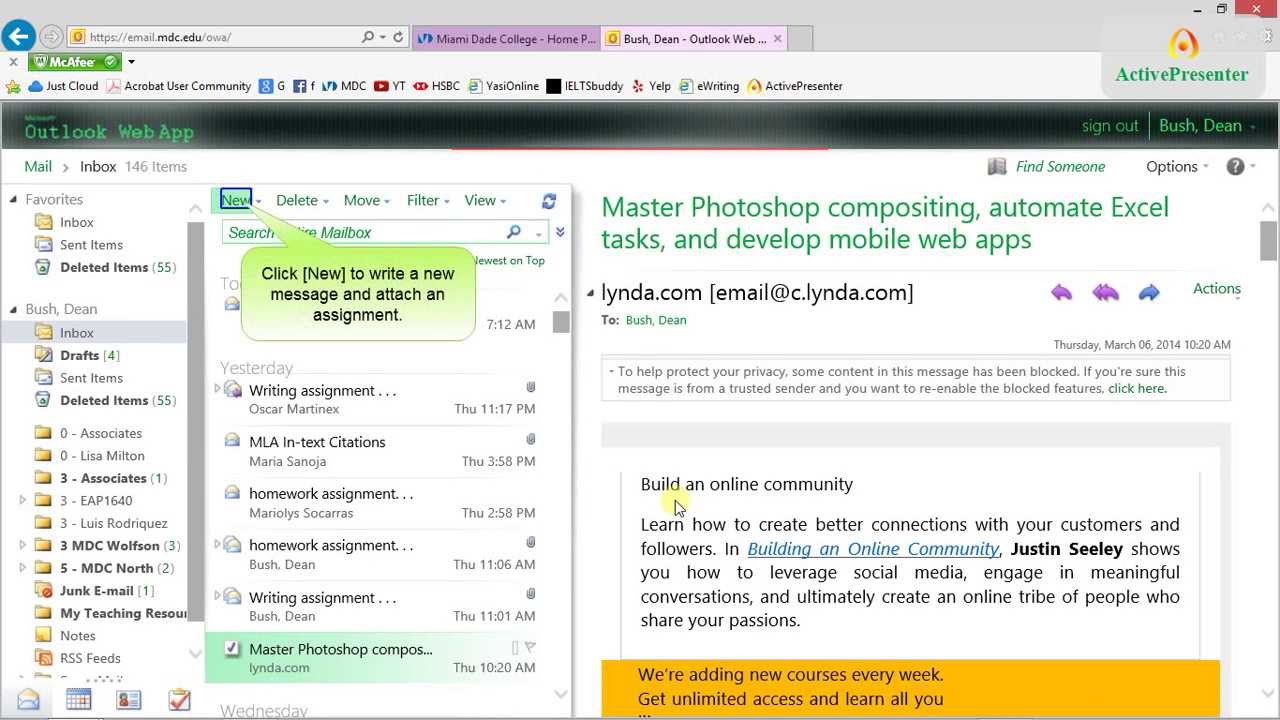Open the Just Cloud bookmark
Image resolution: width=1280 pixels, height=720 pixels.
(x=64, y=86)
